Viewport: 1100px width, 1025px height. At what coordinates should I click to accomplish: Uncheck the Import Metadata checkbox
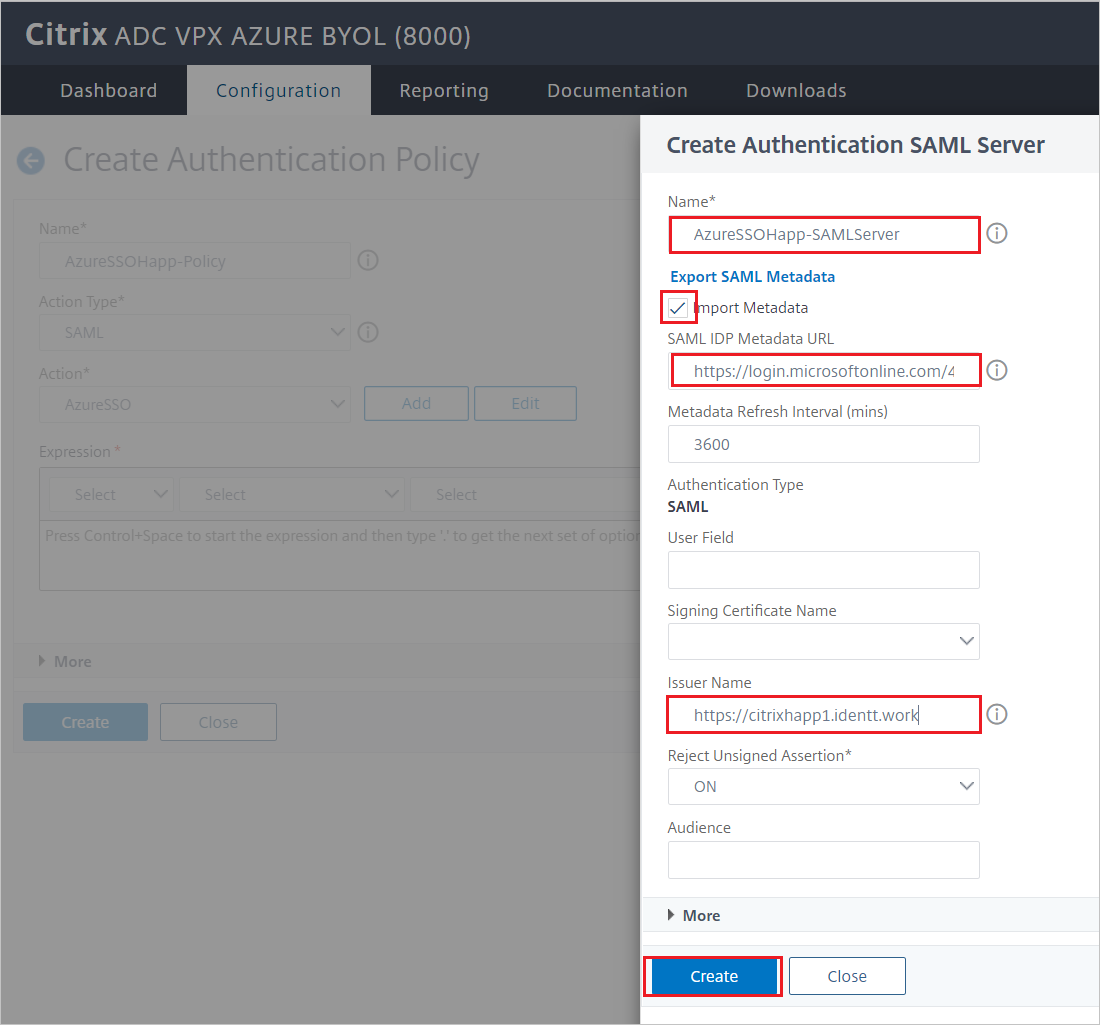(678, 307)
